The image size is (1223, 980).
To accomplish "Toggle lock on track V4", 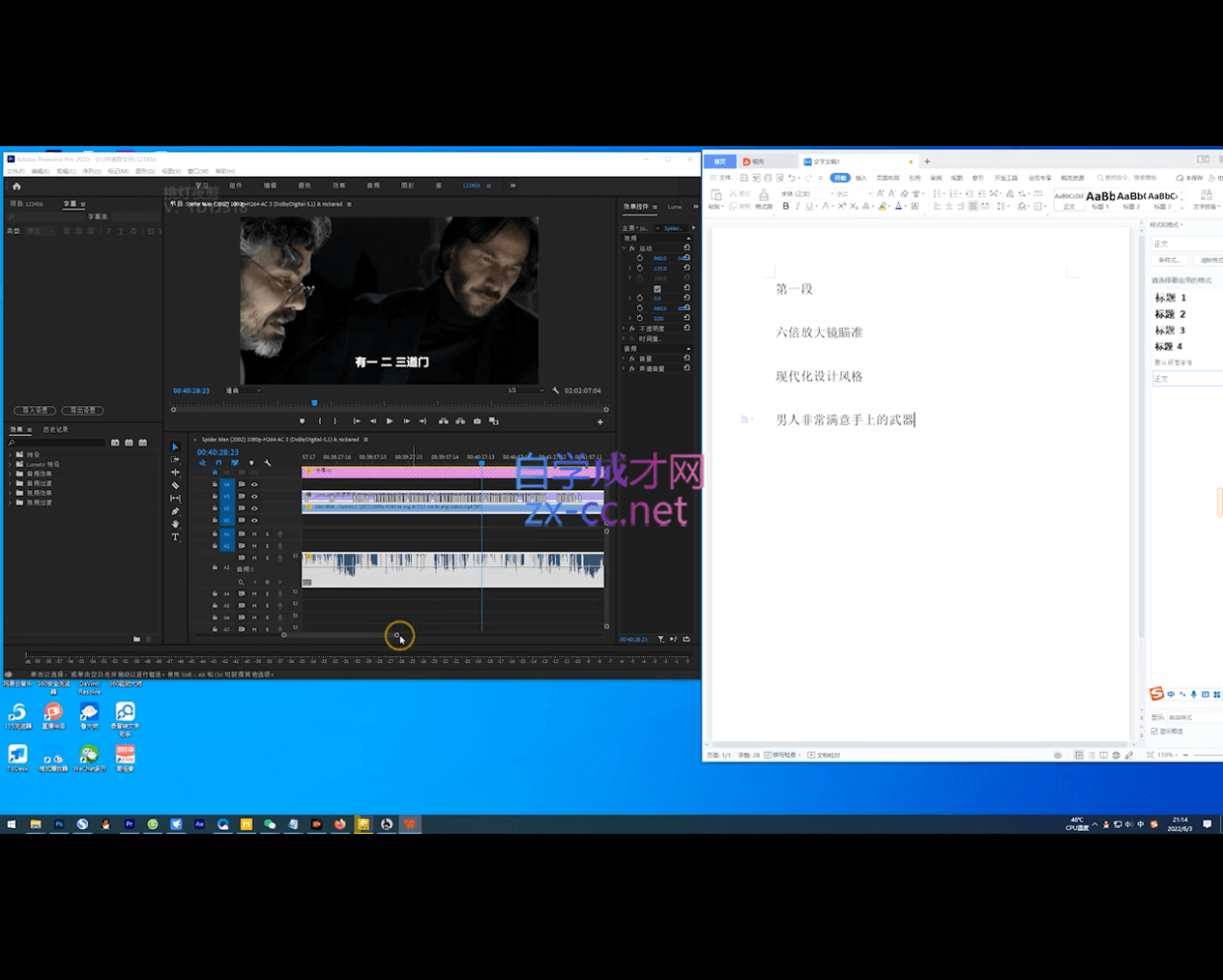I will tap(214, 485).
